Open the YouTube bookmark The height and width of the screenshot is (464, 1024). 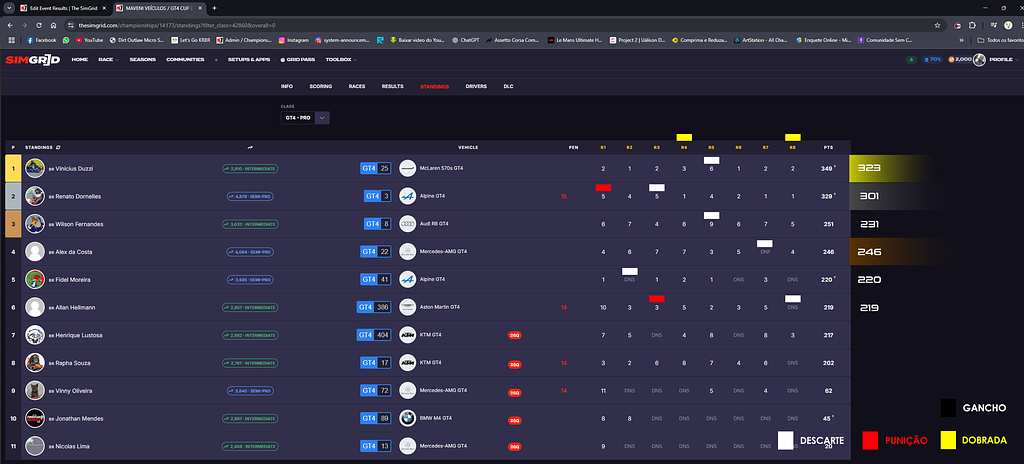(x=89, y=40)
